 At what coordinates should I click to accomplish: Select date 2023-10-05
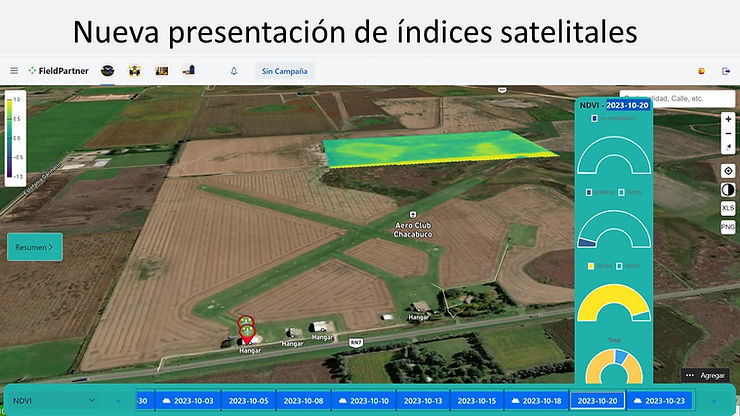point(248,401)
